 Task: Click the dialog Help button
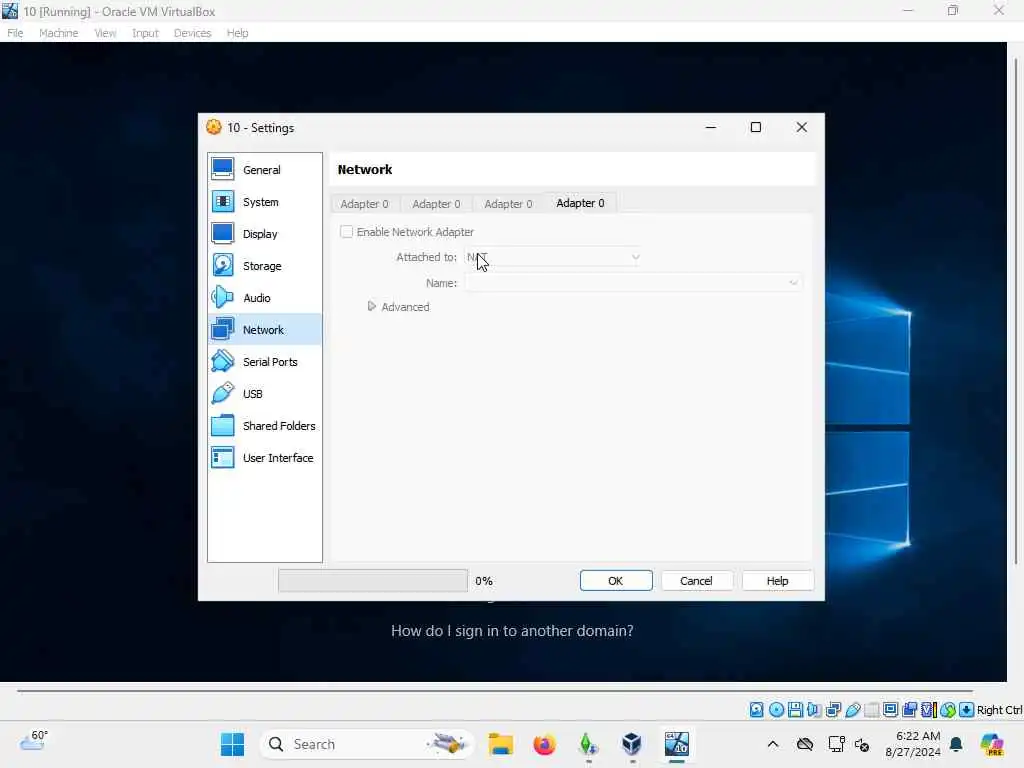point(777,581)
